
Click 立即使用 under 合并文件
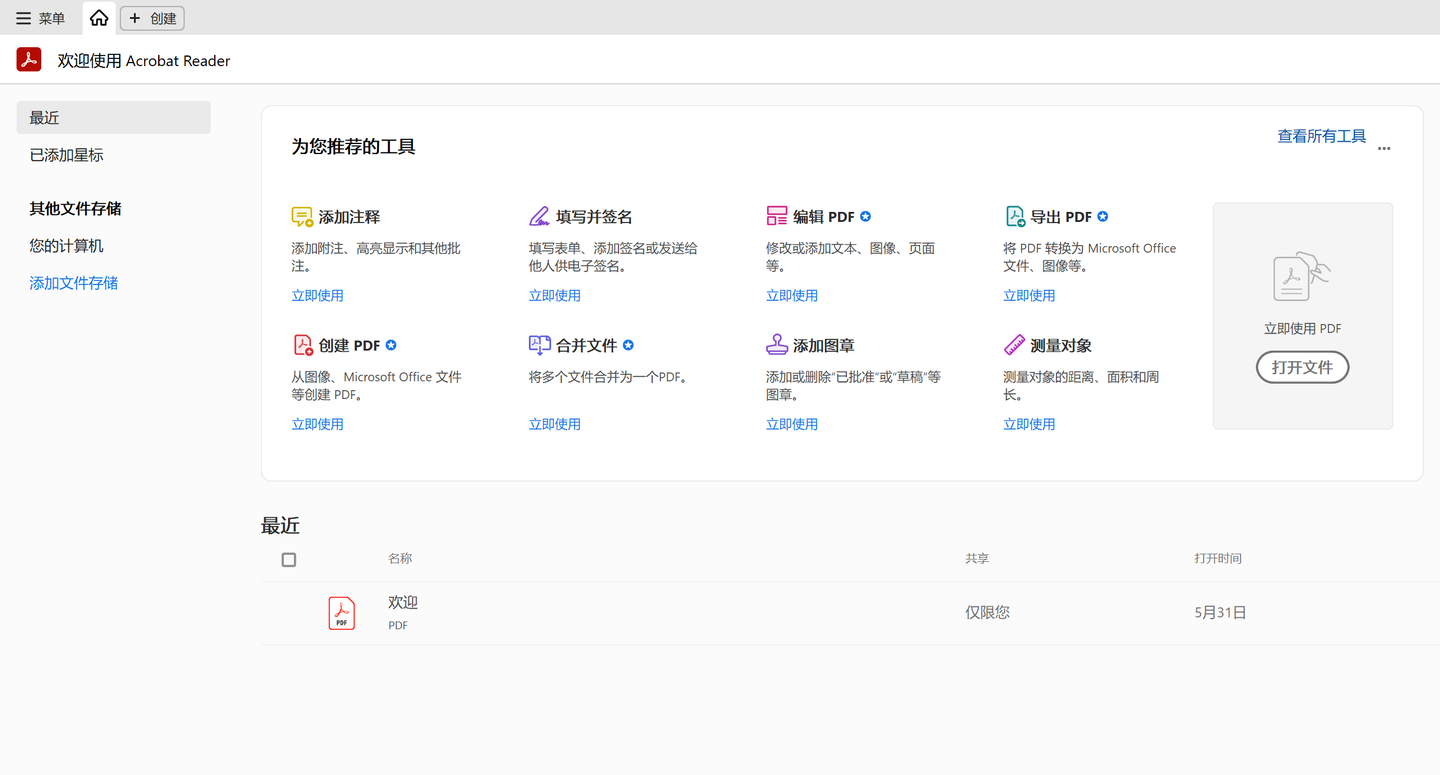[x=554, y=425]
